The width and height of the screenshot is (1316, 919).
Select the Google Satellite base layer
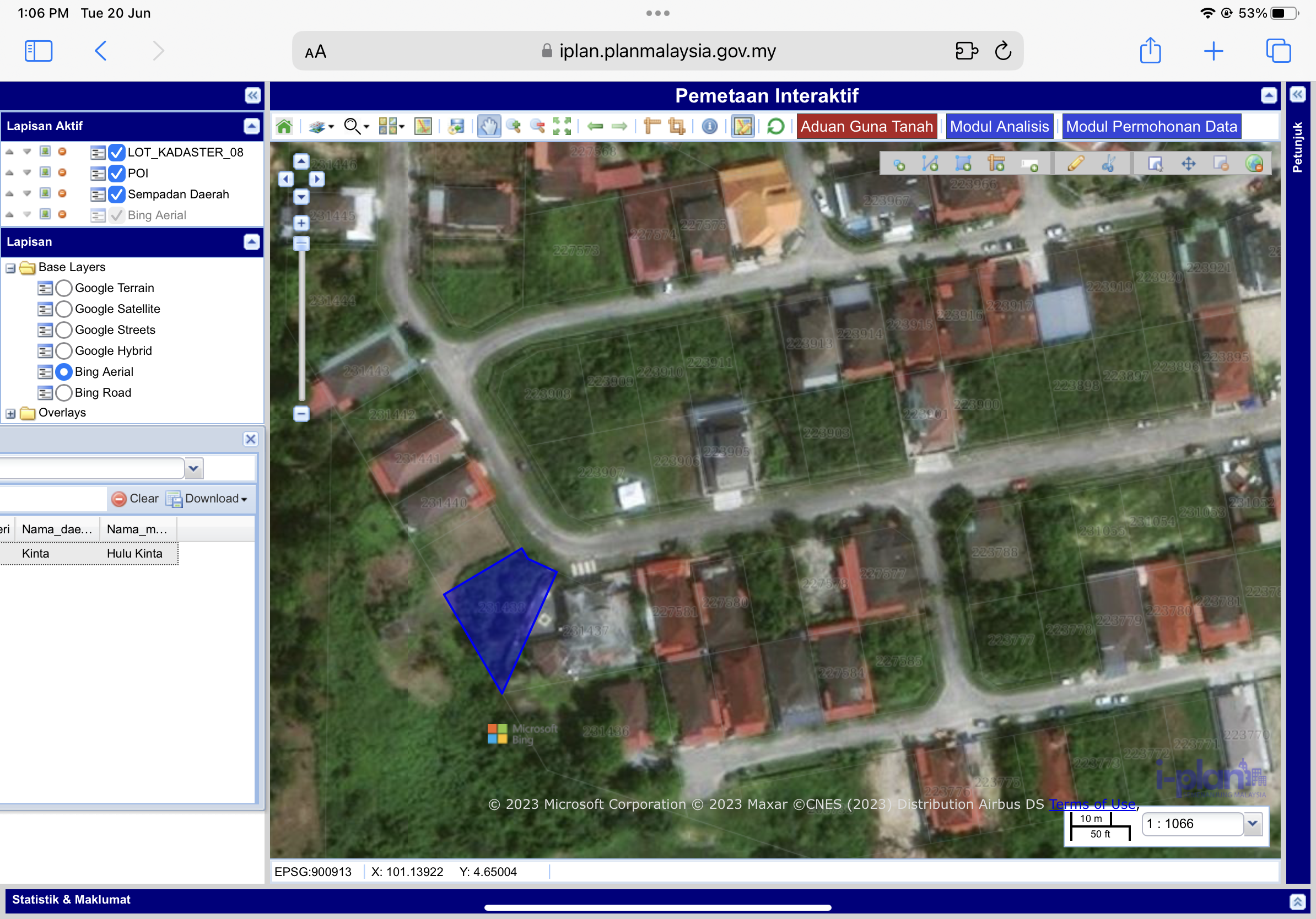tap(64, 309)
